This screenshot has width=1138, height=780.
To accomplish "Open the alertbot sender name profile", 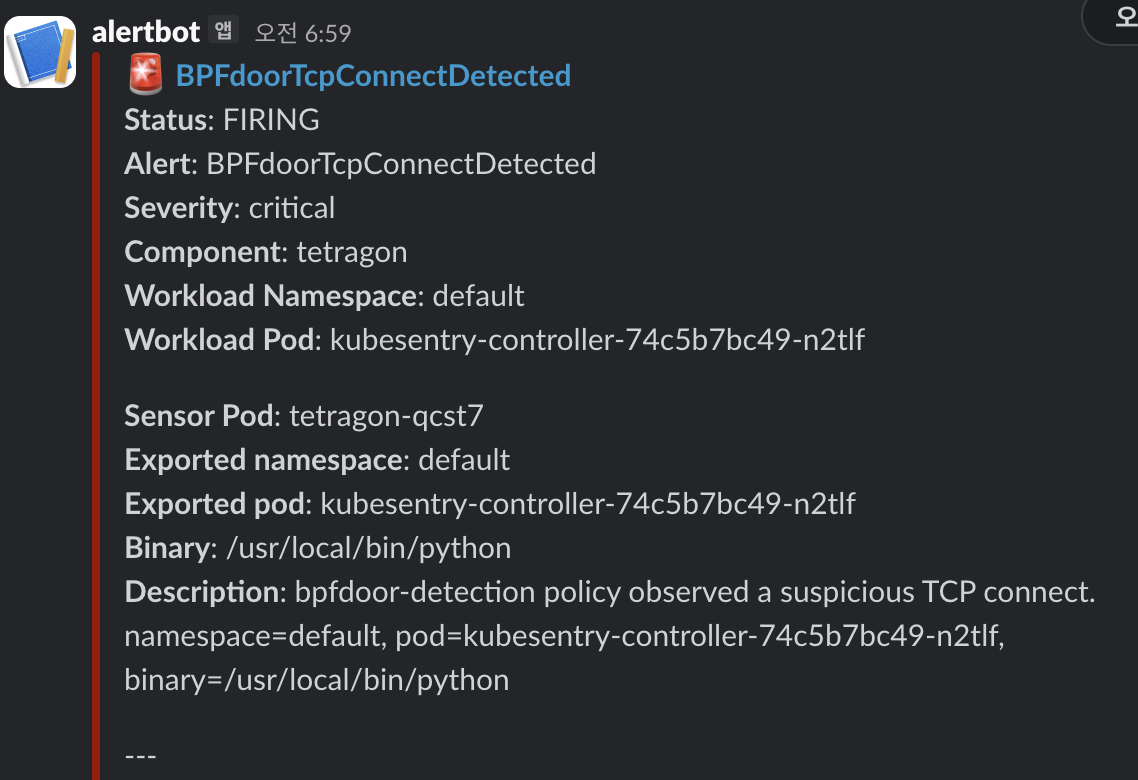I will pos(146,32).
